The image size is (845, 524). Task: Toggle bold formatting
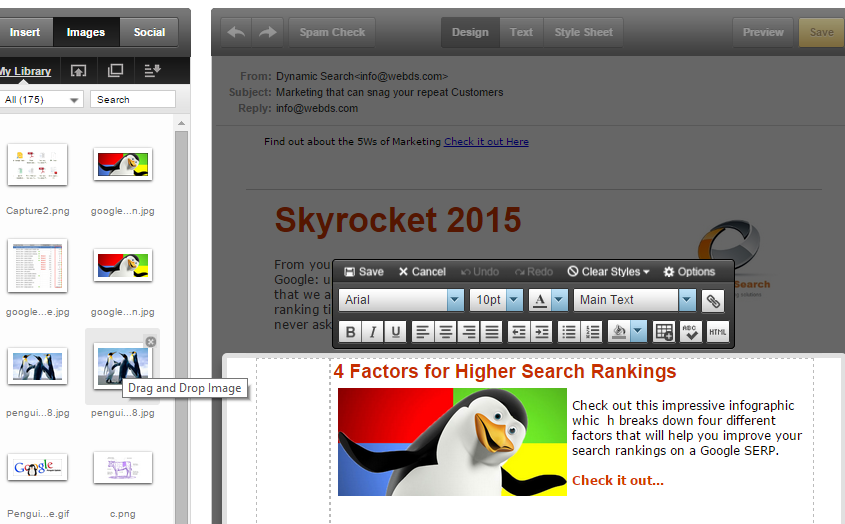point(351,332)
